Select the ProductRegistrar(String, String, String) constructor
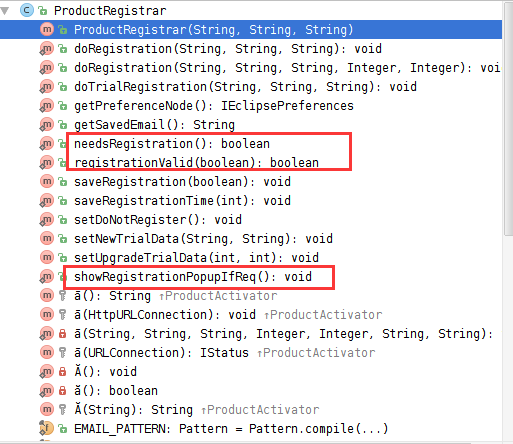This screenshot has height=444, width=513. [213, 30]
